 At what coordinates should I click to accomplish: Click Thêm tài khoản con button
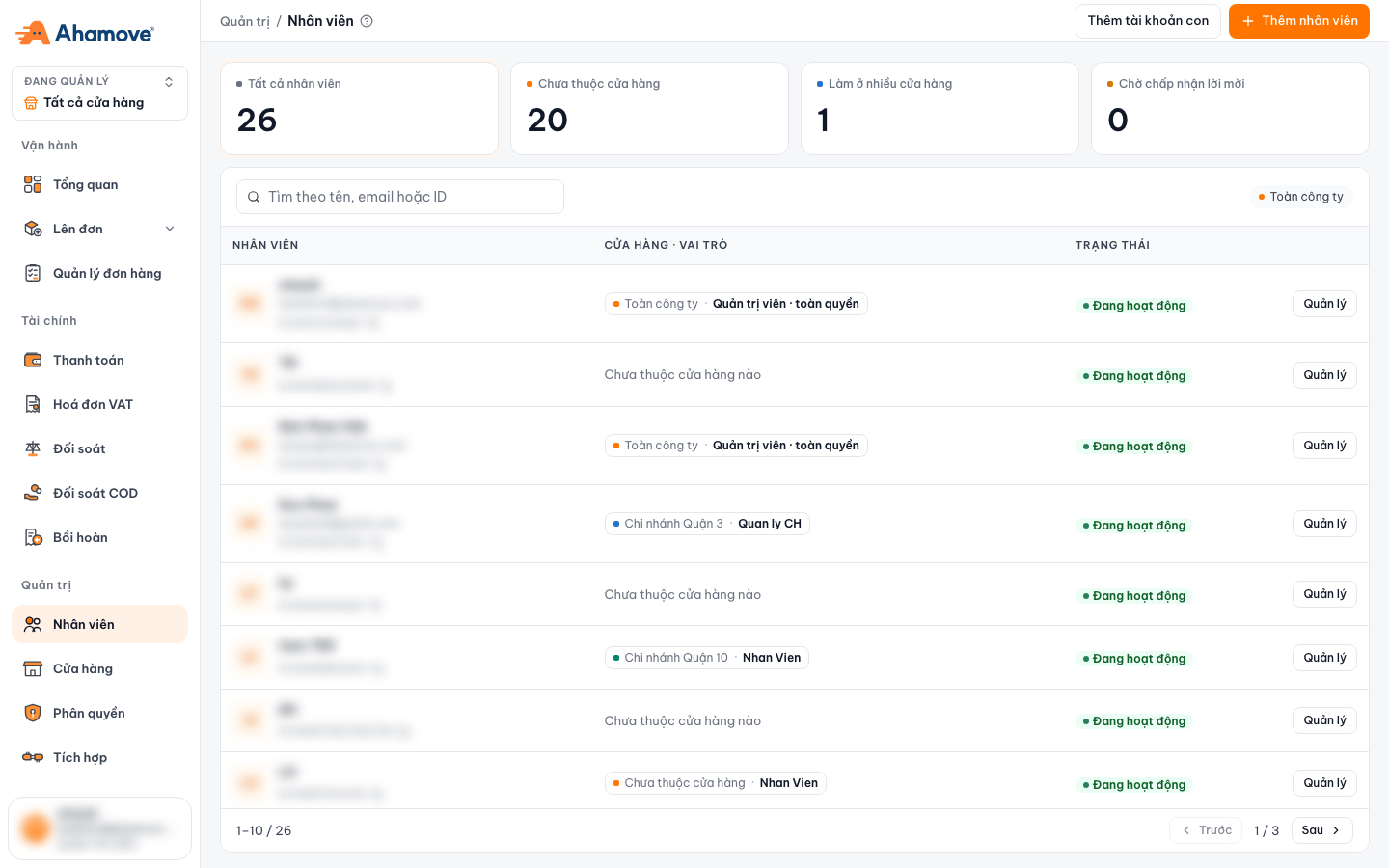click(x=1148, y=21)
